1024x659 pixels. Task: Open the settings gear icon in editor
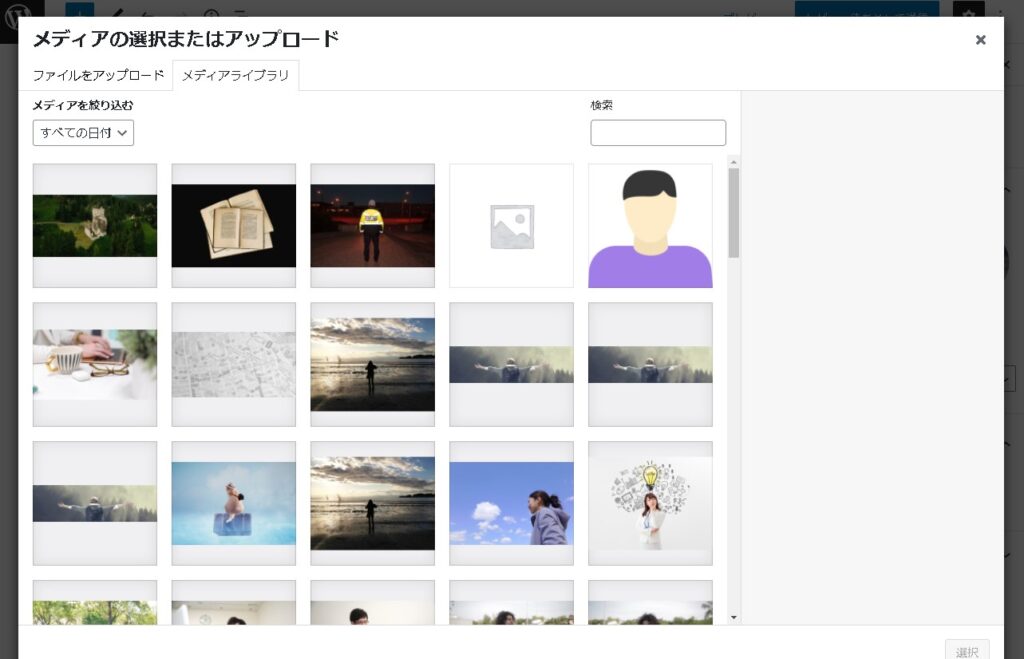pos(967,14)
